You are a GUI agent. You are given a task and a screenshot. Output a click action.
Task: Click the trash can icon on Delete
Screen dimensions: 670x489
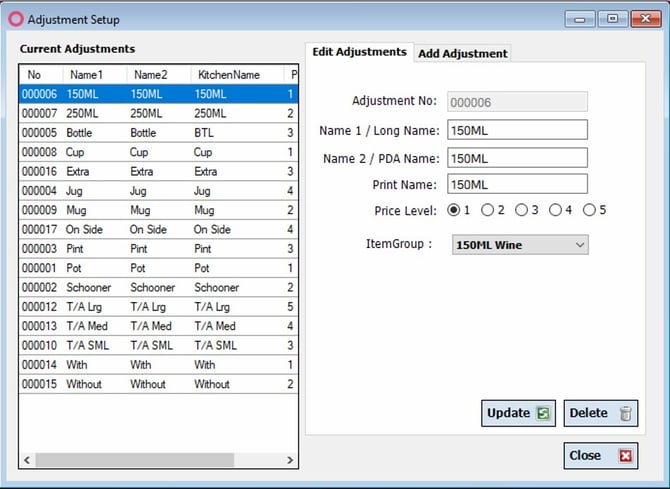pyautogui.click(x=625, y=413)
